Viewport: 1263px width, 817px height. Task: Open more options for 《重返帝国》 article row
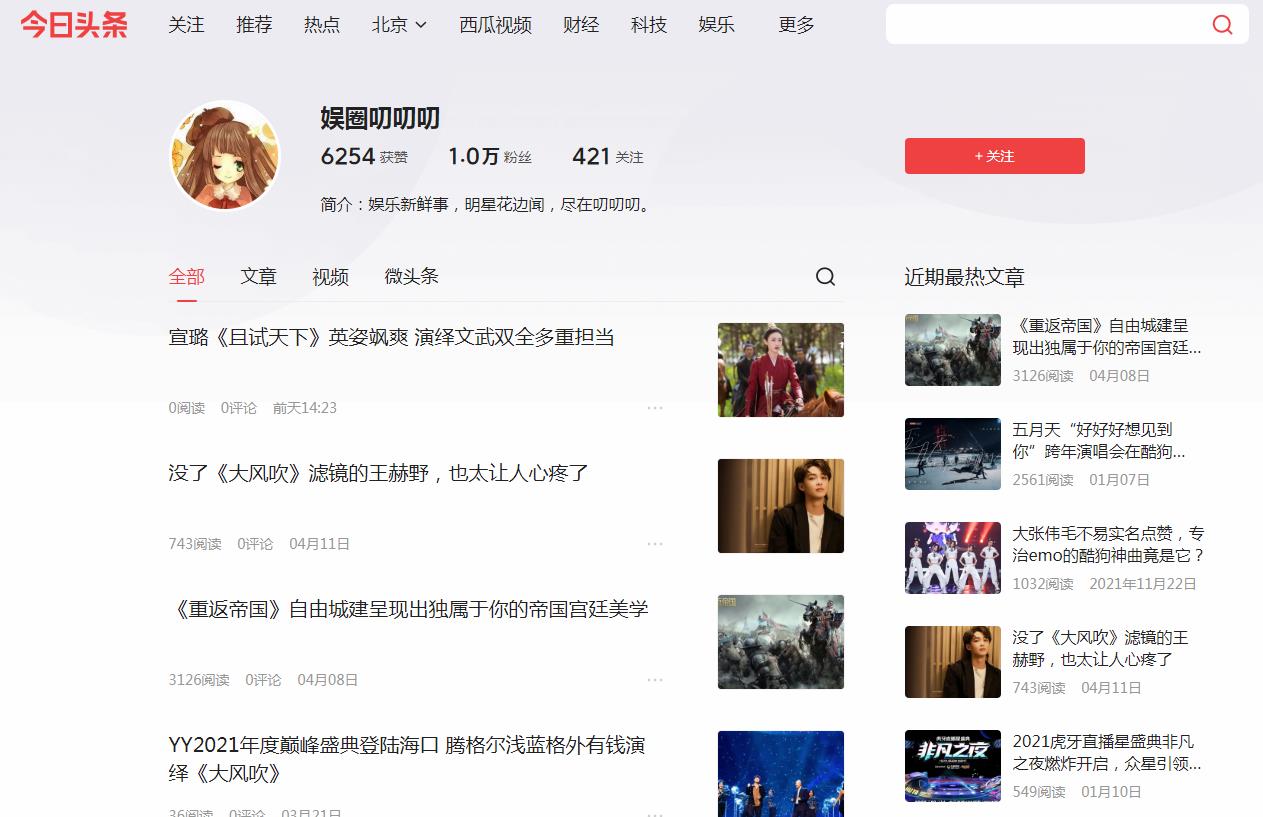[655, 680]
